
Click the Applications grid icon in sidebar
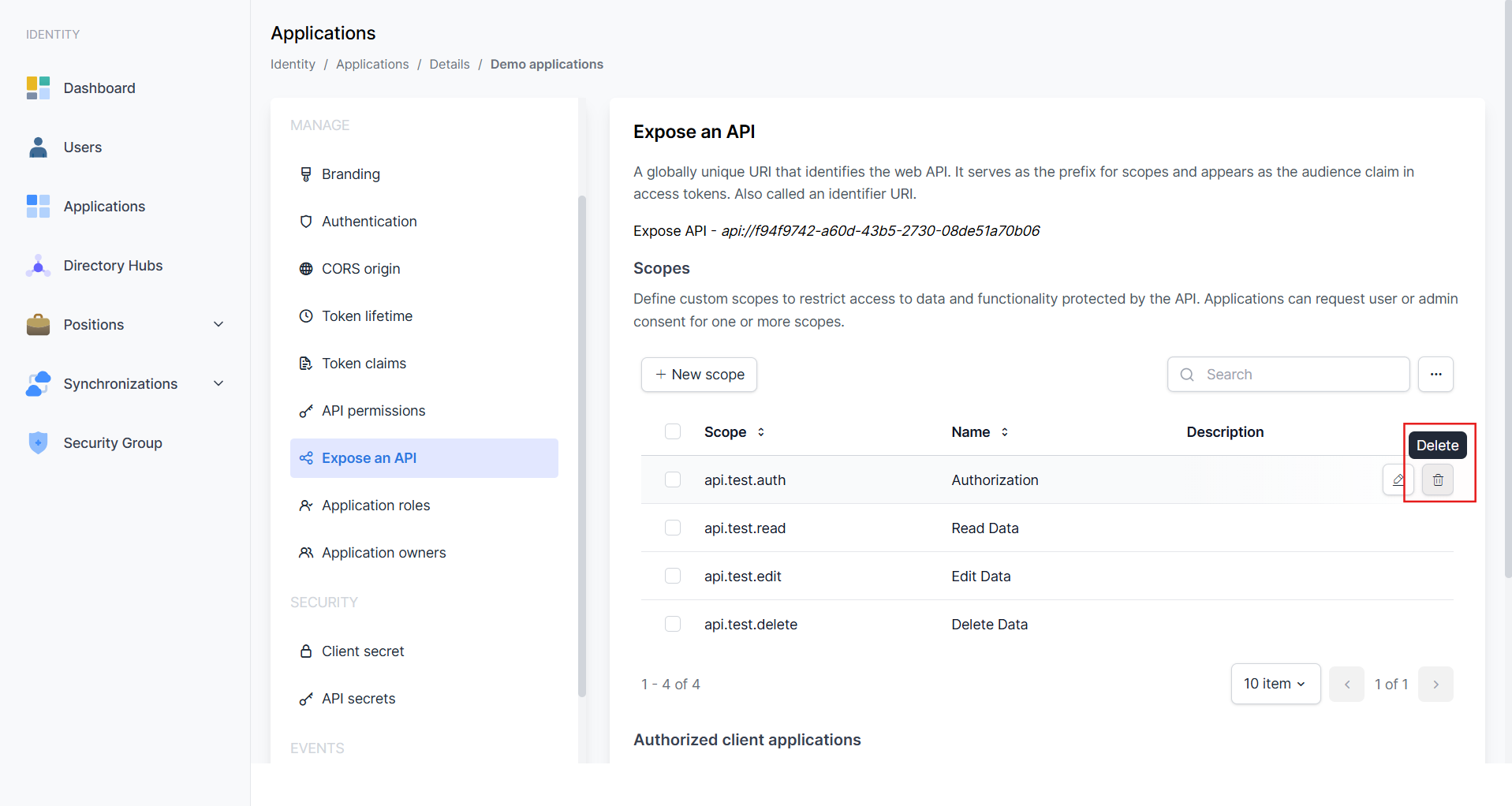[x=38, y=207]
